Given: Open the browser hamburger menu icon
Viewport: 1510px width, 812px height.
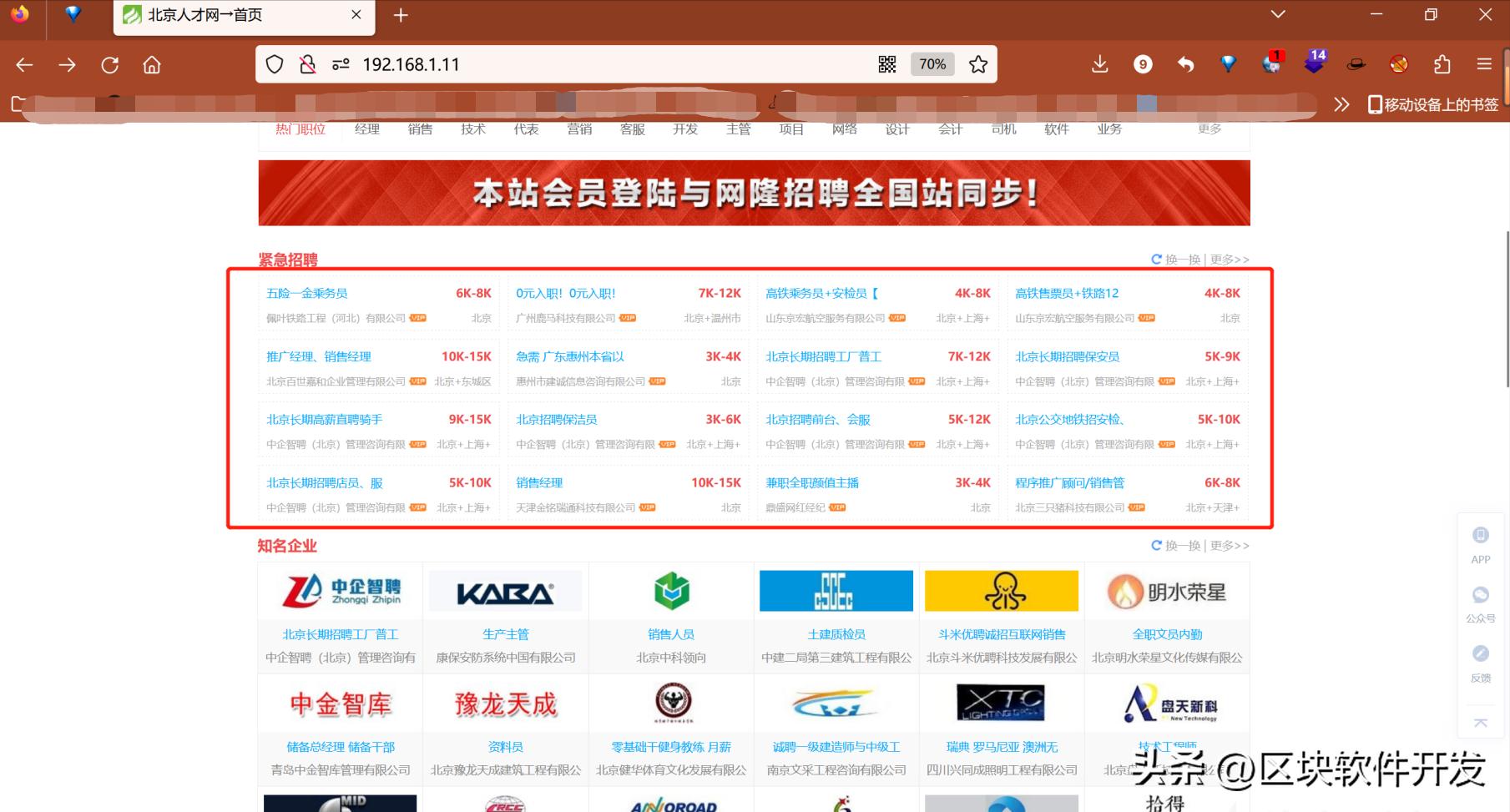Looking at the screenshot, I should pyautogui.click(x=1485, y=63).
